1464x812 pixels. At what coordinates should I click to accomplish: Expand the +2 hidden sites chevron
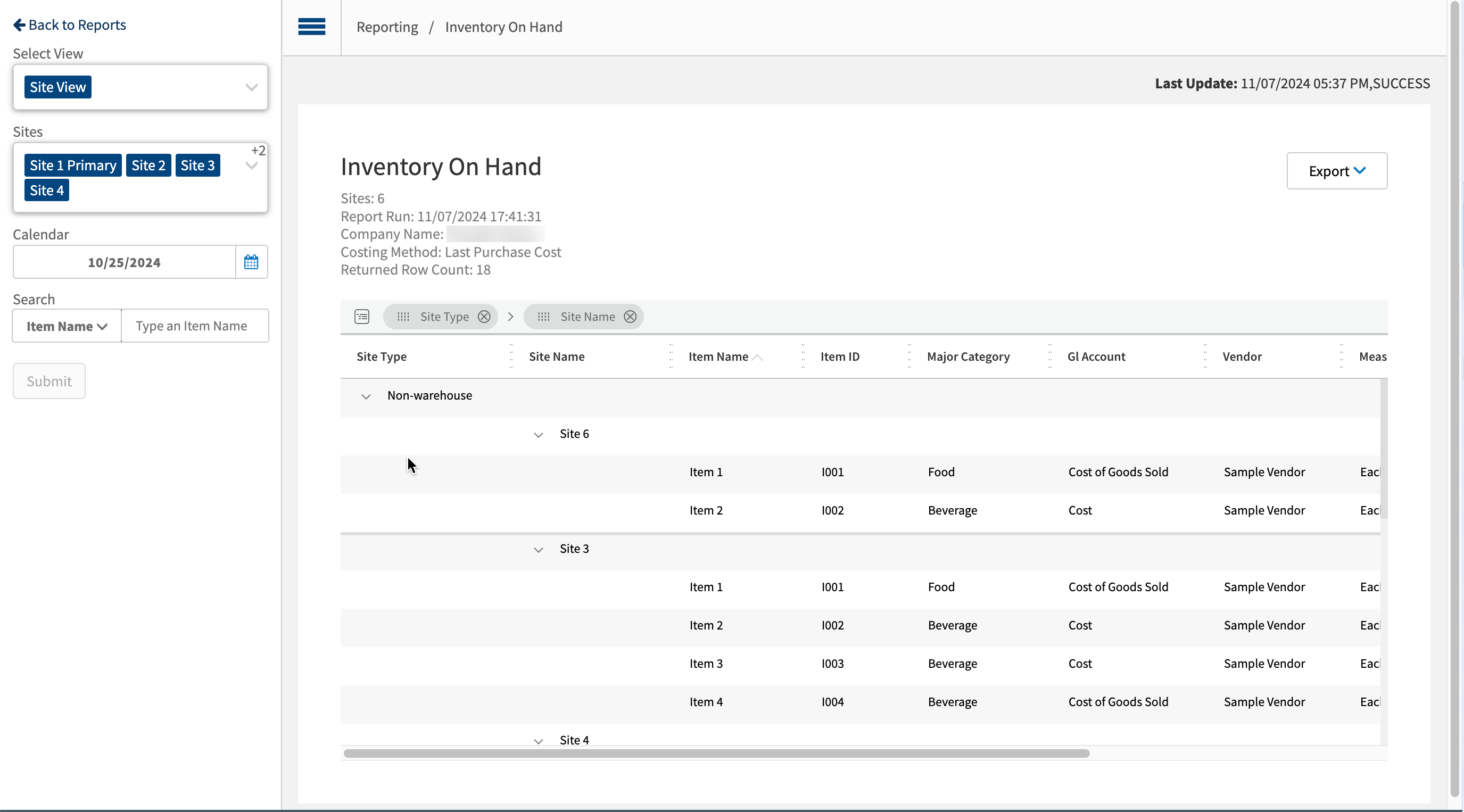[252, 165]
